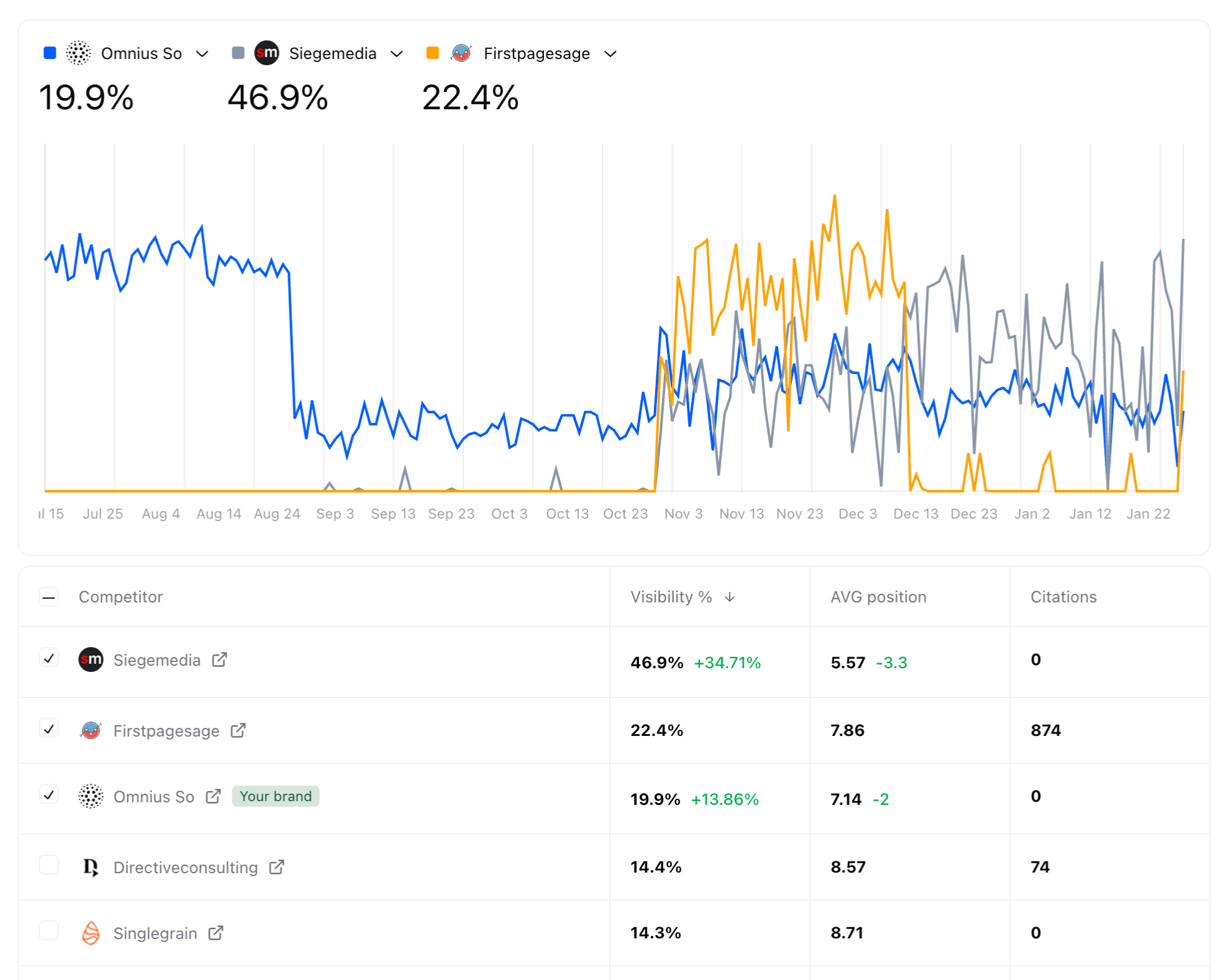Expand the Siegemedia legend dropdown

(x=397, y=53)
